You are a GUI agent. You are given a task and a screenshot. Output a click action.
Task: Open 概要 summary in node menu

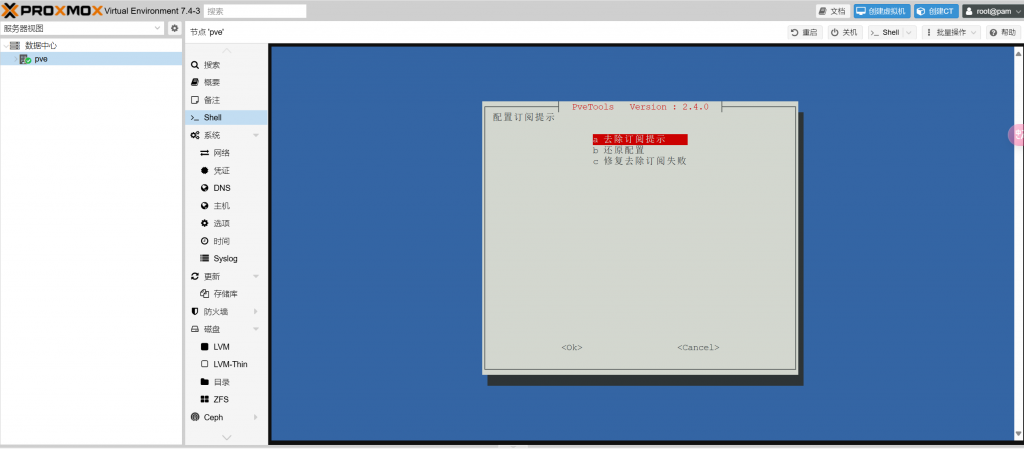pos(227,83)
